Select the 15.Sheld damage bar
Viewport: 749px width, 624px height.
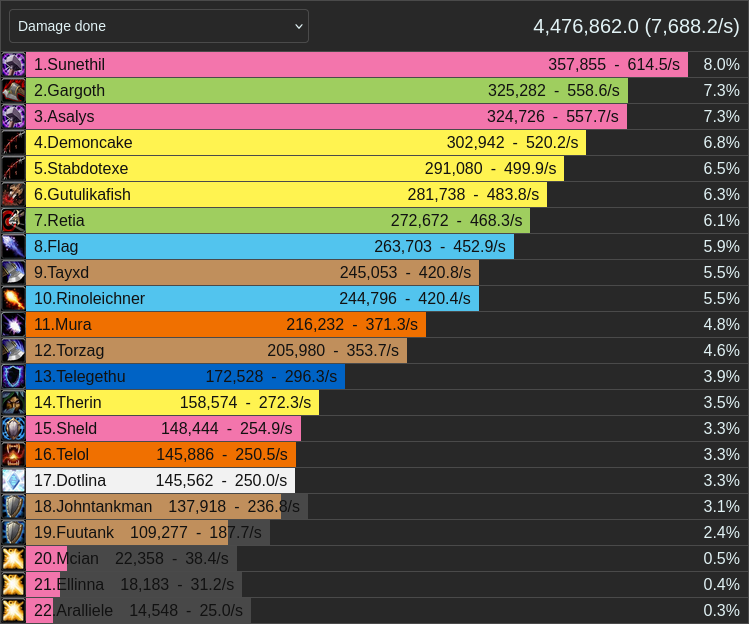163,429
